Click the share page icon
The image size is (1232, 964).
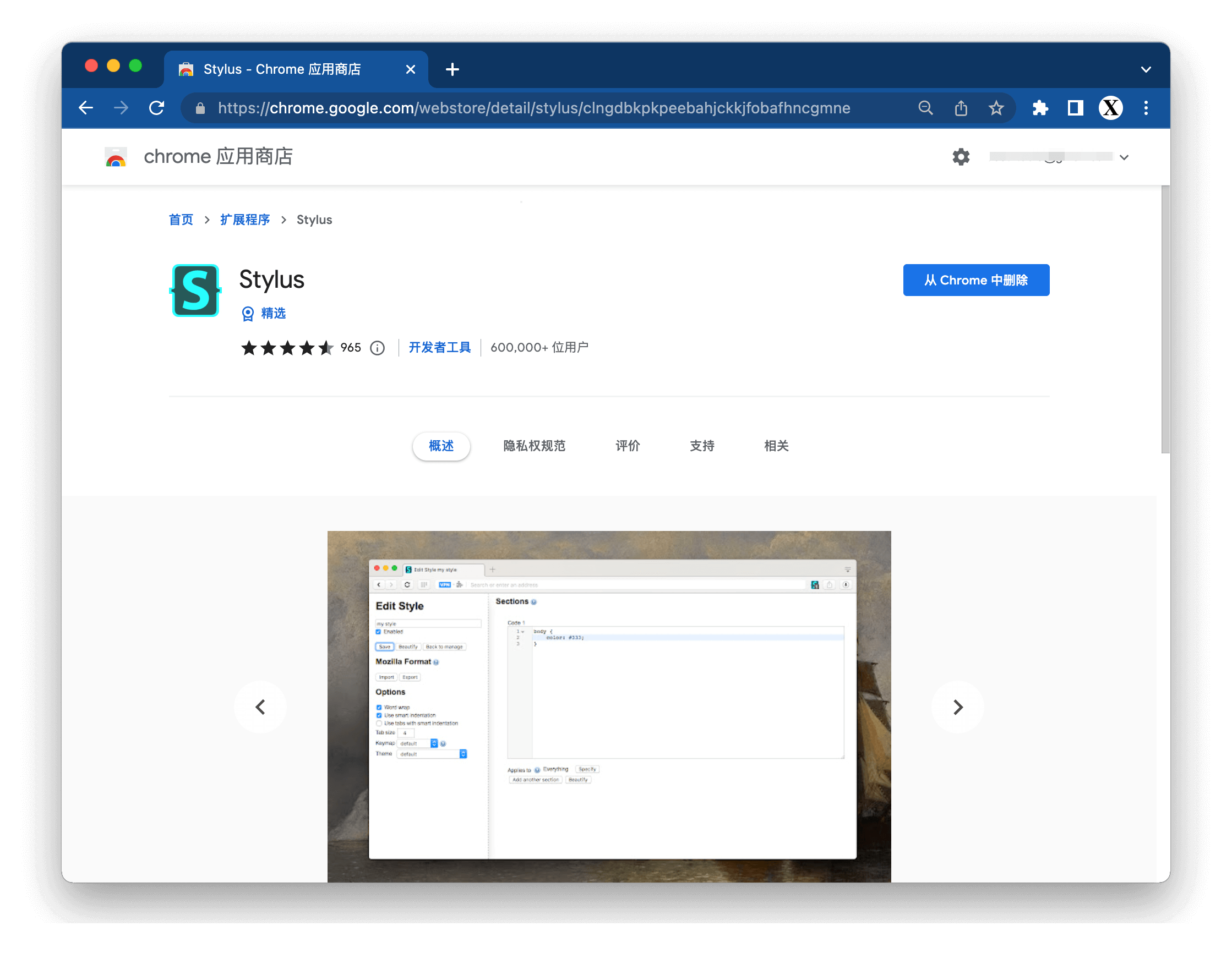pyautogui.click(x=961, y=108)
